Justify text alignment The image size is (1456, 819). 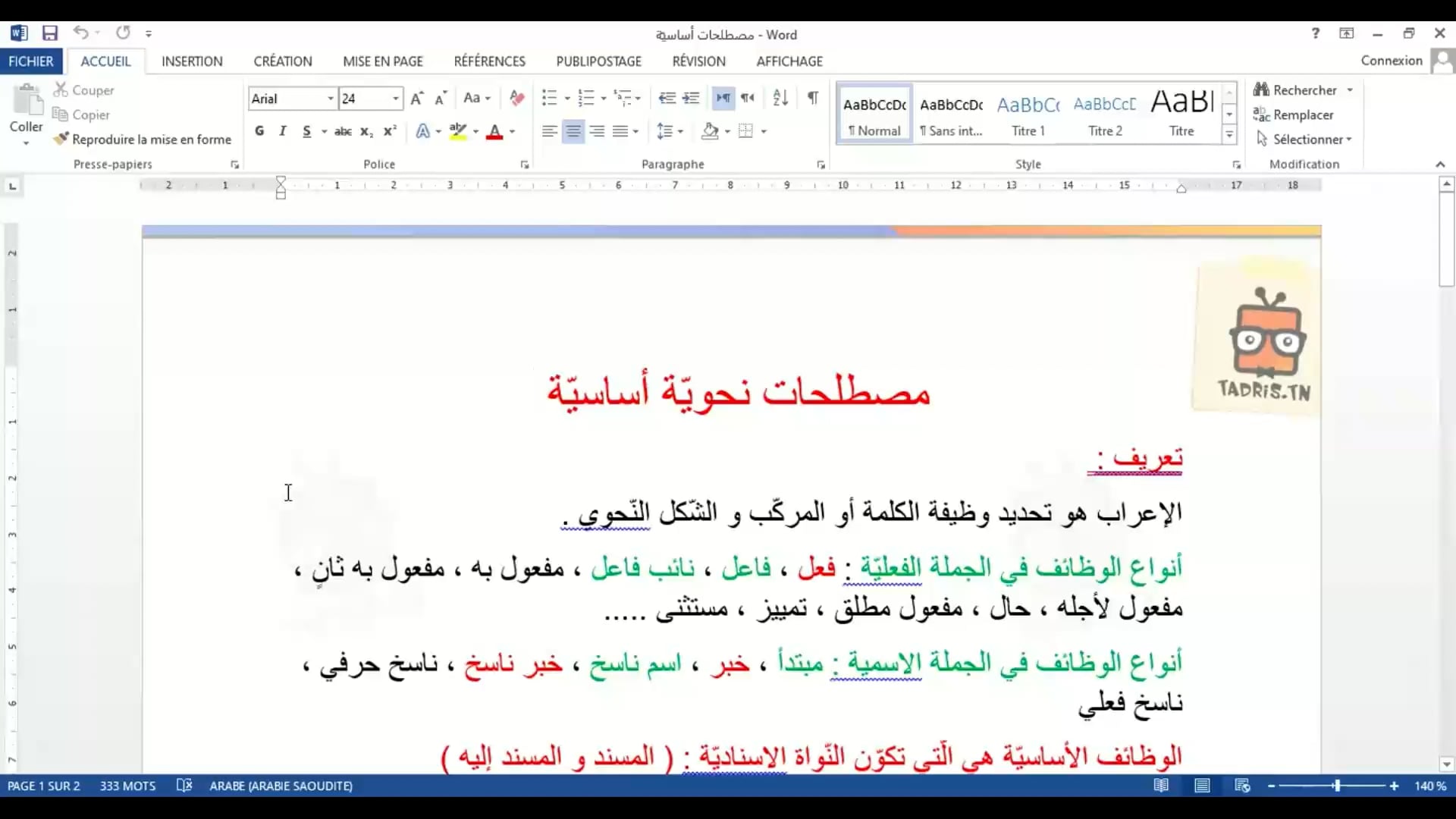(x=621, y=132)
